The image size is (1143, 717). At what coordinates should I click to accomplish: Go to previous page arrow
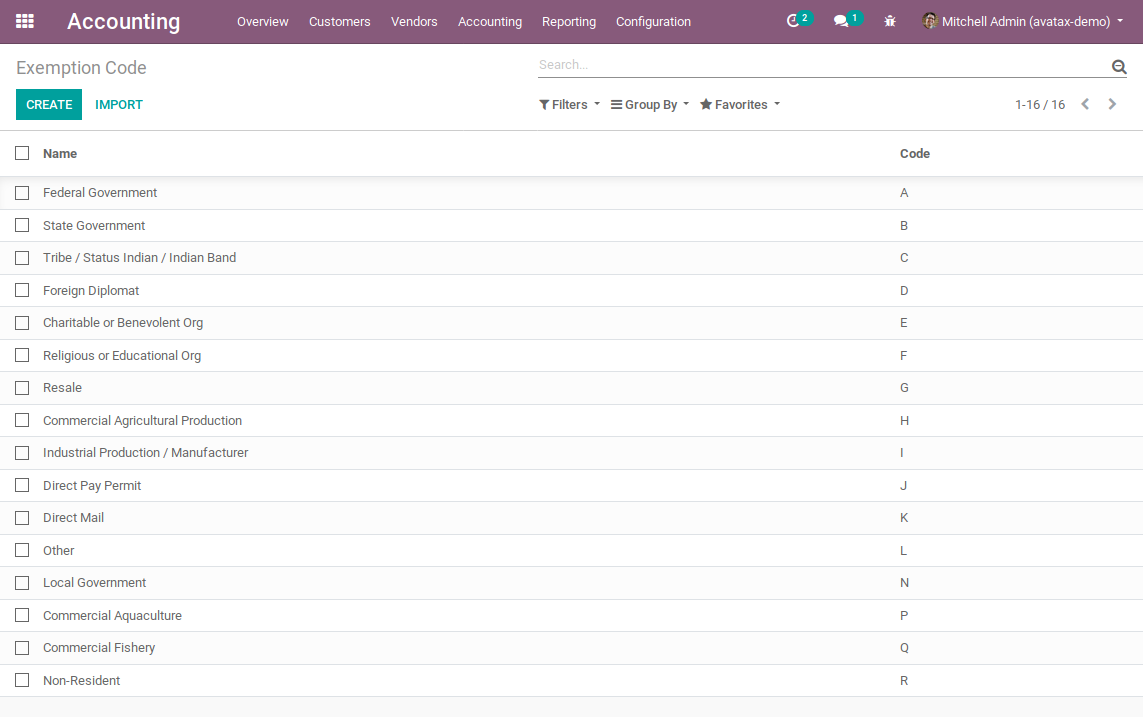coord(1085,104)
